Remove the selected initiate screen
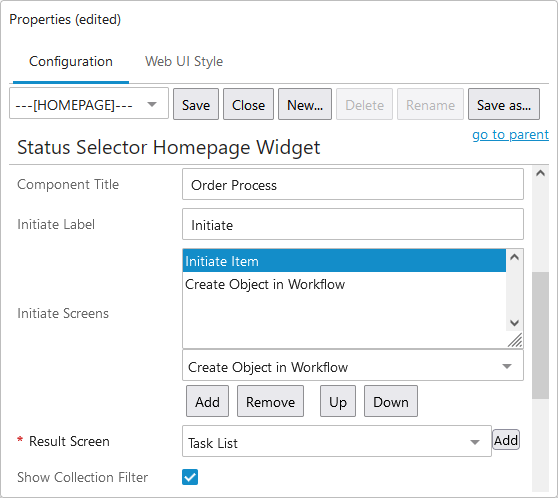Viewport: 558px width, 498px height. [270, 402]
